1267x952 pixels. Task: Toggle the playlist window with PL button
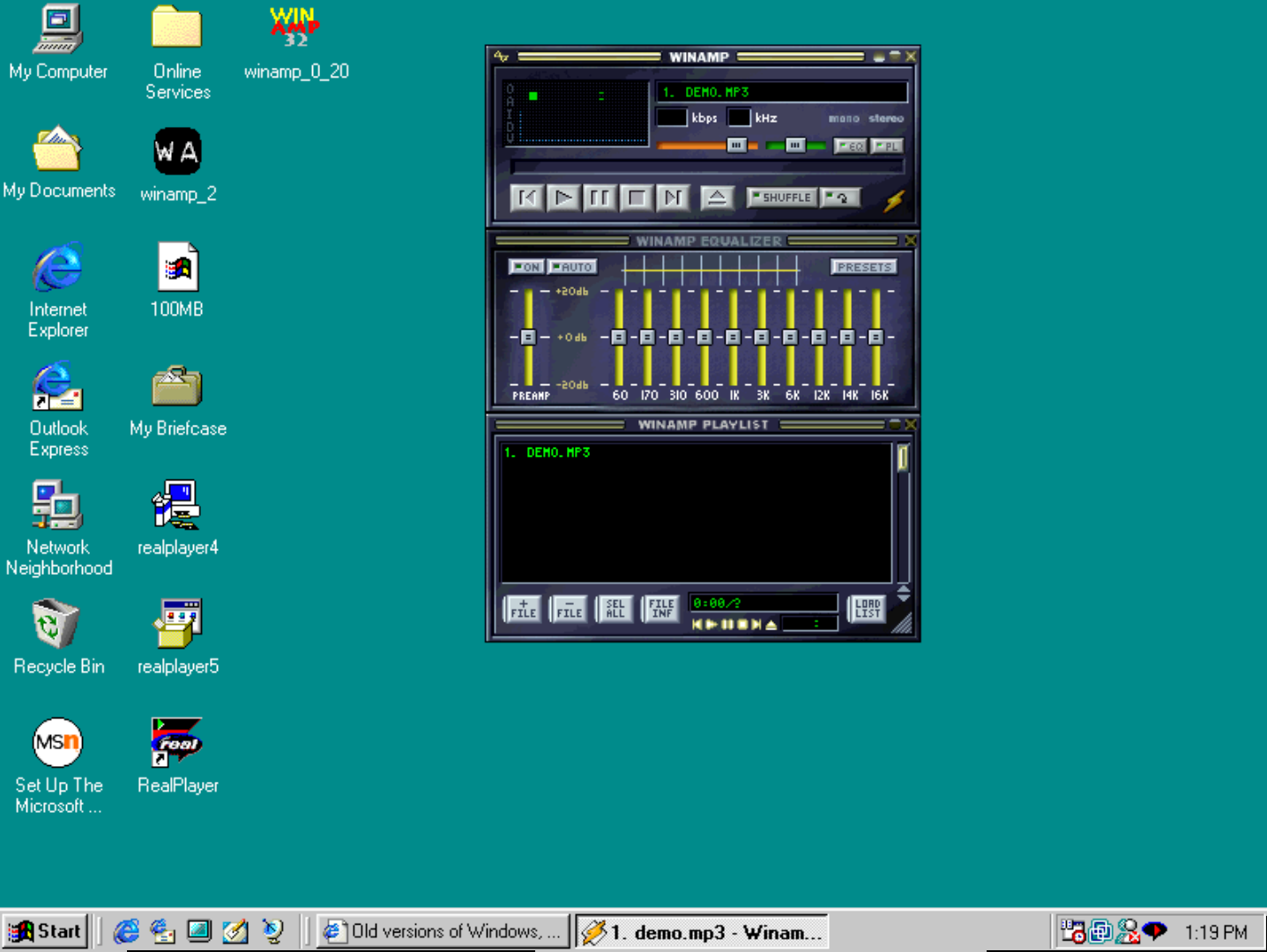coord(887,146)
